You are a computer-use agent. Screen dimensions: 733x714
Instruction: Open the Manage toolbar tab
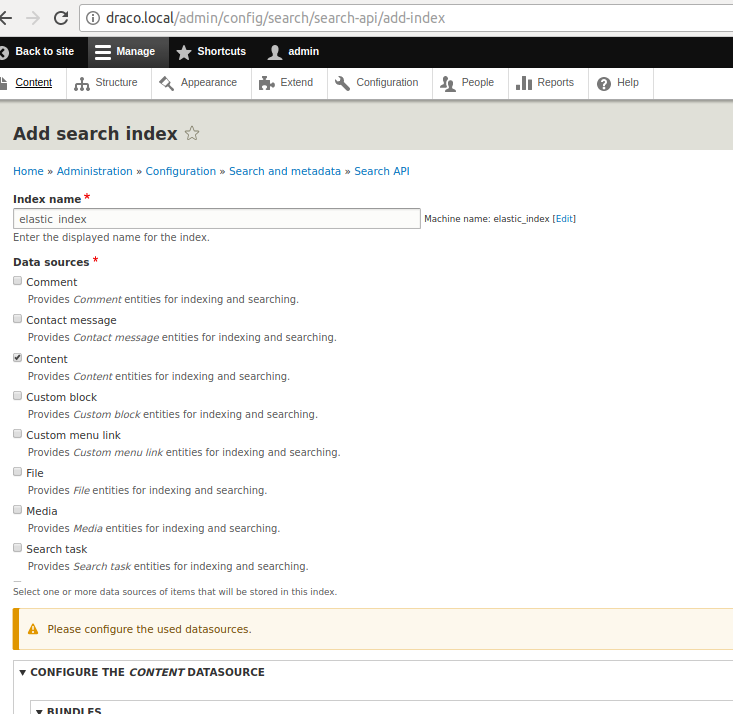tap(128, 52)
